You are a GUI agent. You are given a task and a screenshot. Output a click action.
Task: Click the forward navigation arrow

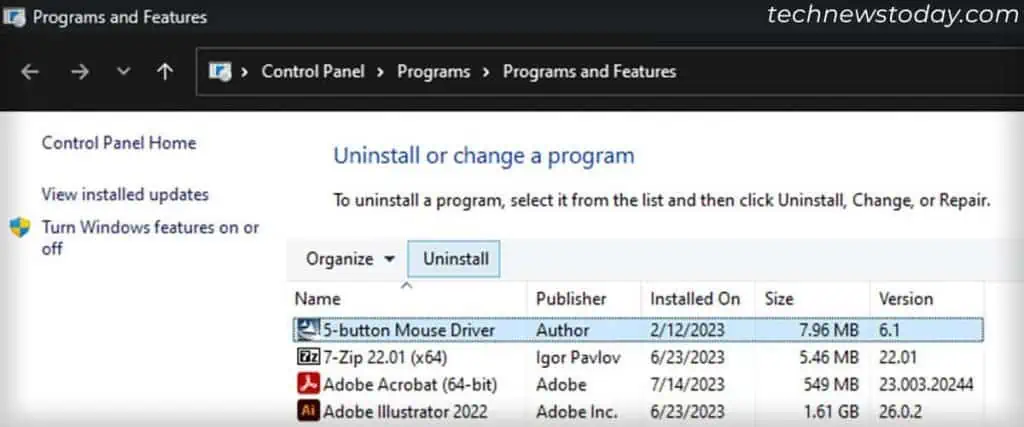(80, 72)
